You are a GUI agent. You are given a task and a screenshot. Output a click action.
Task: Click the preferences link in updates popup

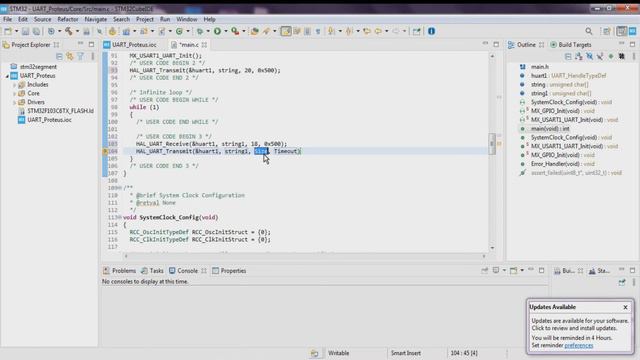578,345
